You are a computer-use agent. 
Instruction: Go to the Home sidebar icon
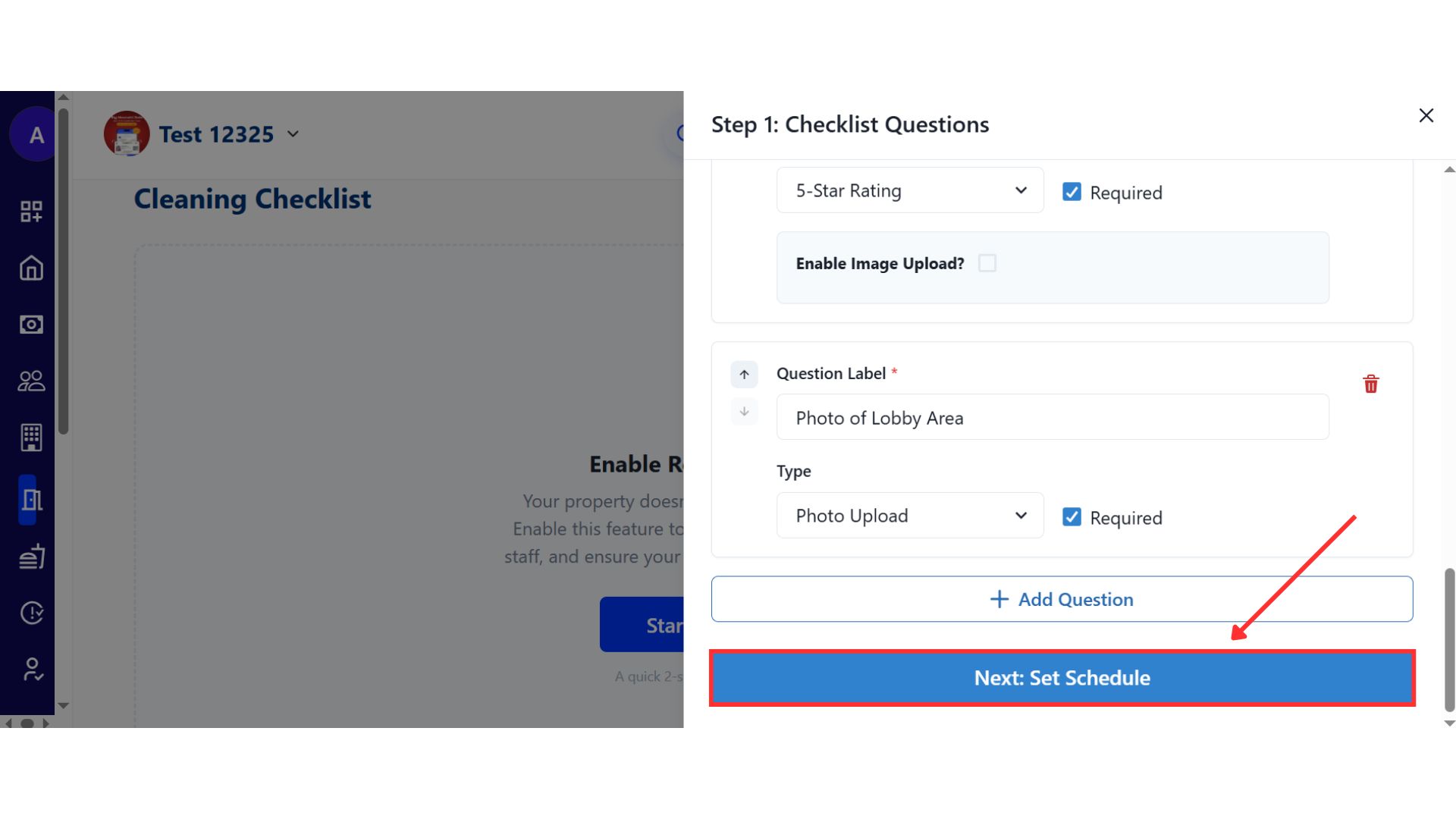tap(31, 268)
